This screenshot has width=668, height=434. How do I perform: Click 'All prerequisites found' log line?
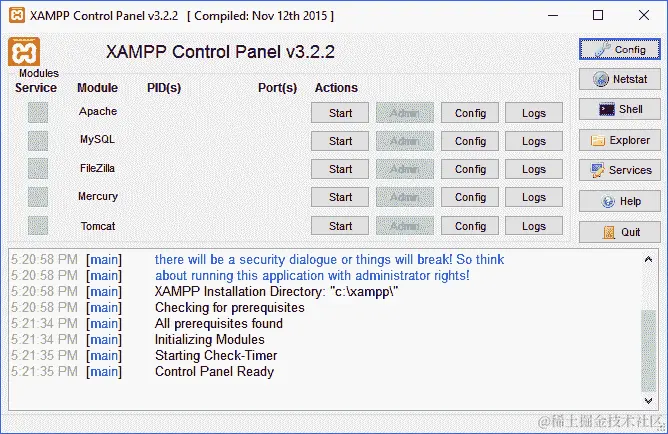point(219,323)
